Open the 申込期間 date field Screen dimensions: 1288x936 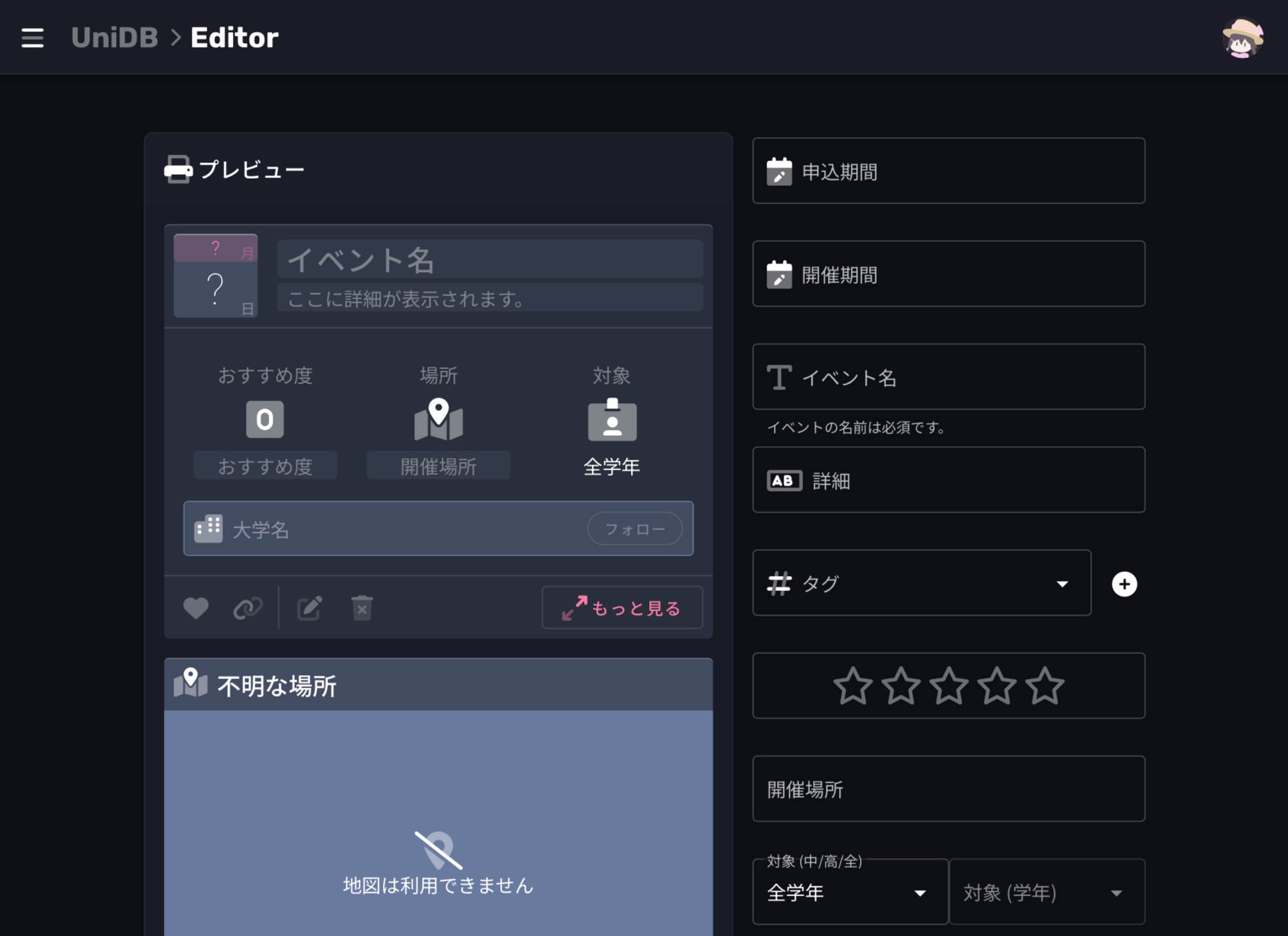pyautogui.click(x=949, y=171)
